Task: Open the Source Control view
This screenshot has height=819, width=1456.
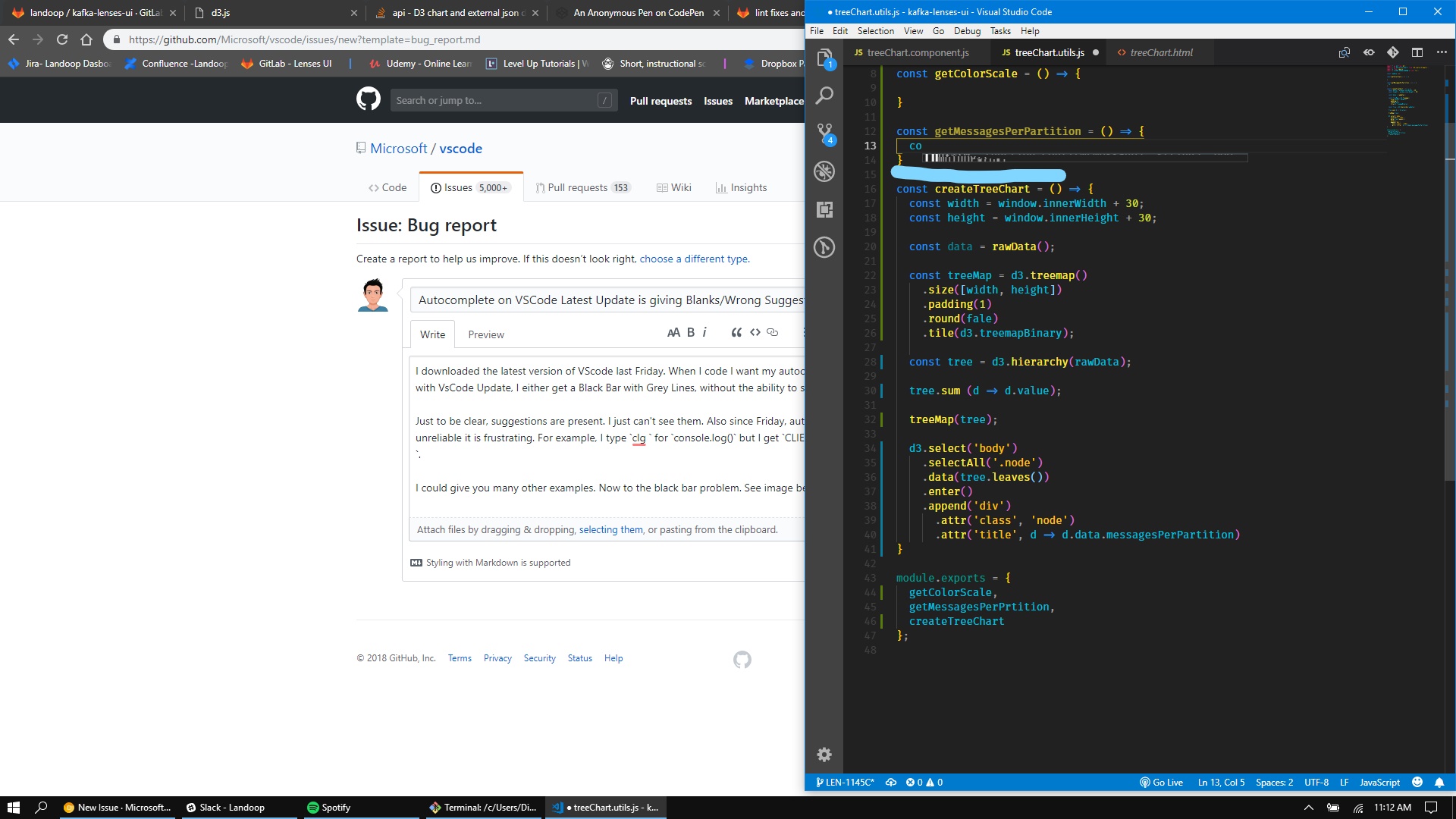Action: click(x=824, y=133)
